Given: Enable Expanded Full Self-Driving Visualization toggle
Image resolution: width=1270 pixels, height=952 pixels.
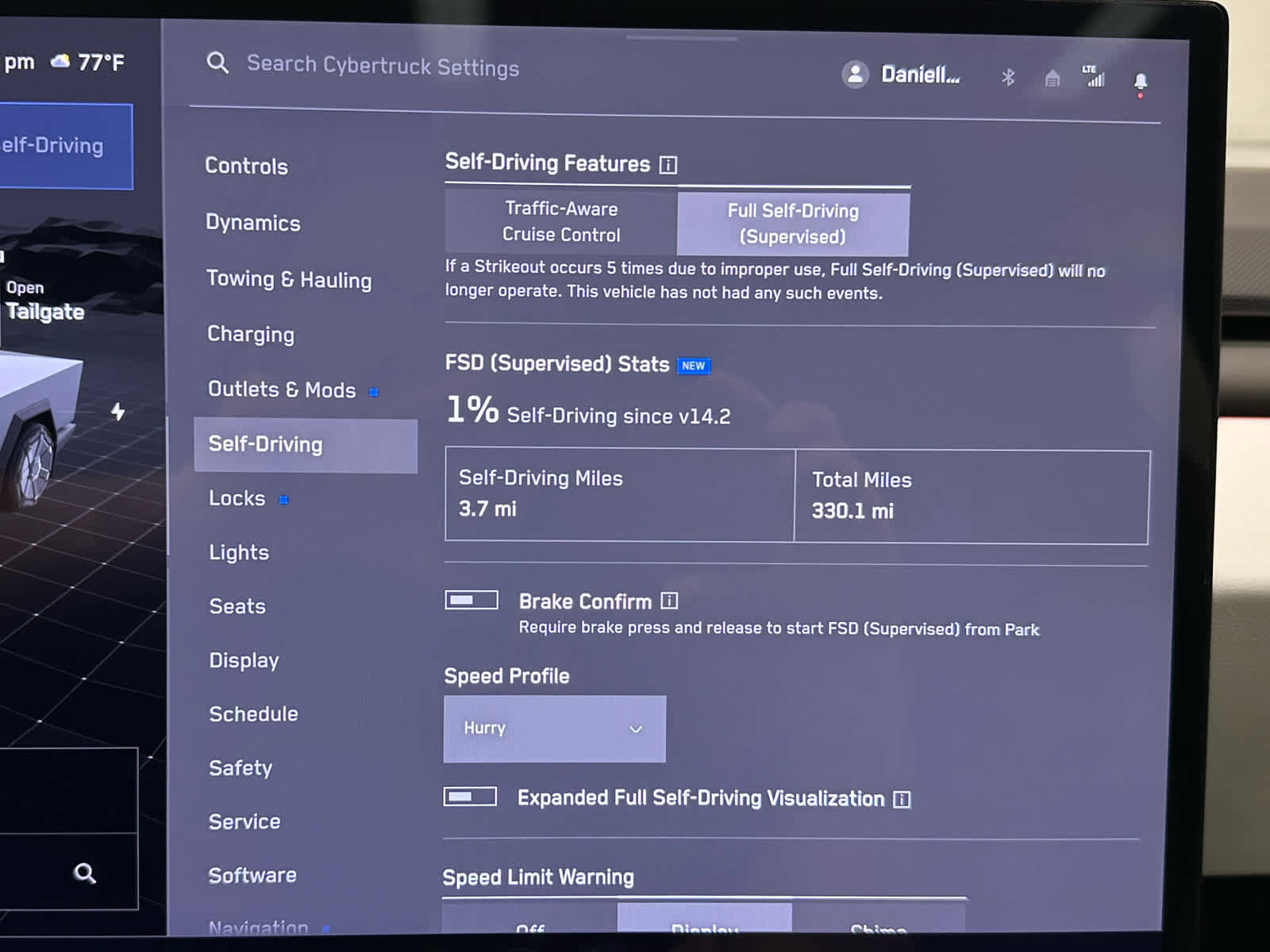Looking at the screenshot, I should point(470,797).
